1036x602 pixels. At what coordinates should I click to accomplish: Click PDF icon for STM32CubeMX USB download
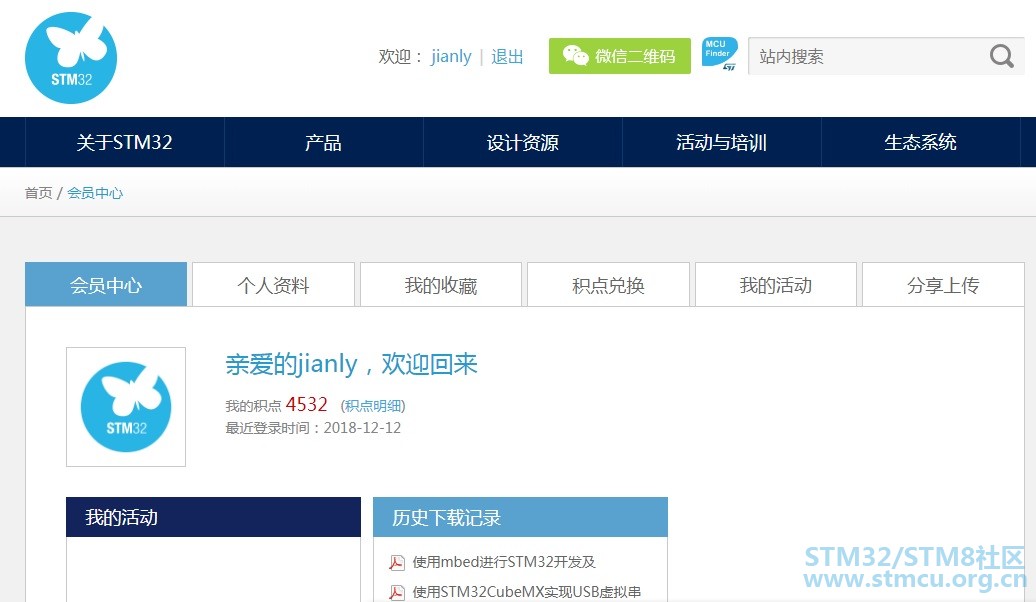396,593
